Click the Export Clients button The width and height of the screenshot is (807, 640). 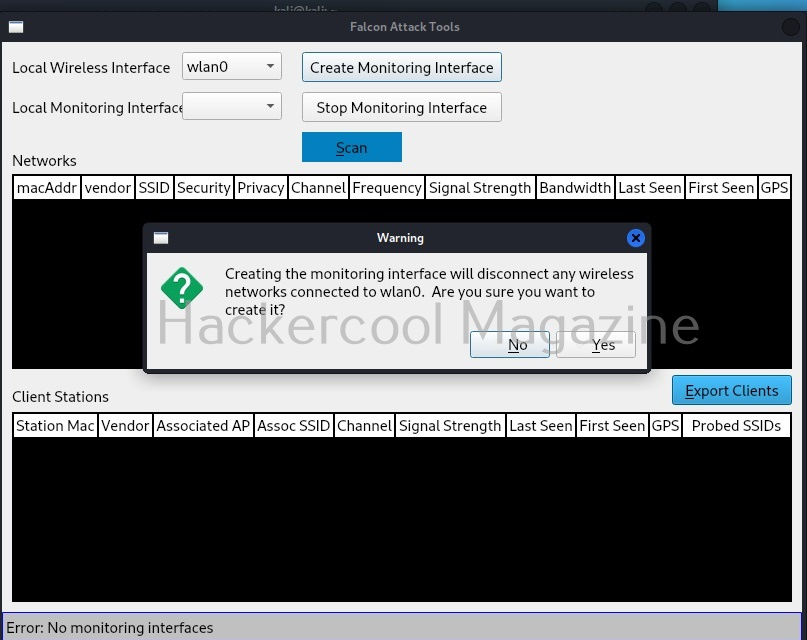pos(731,390)
